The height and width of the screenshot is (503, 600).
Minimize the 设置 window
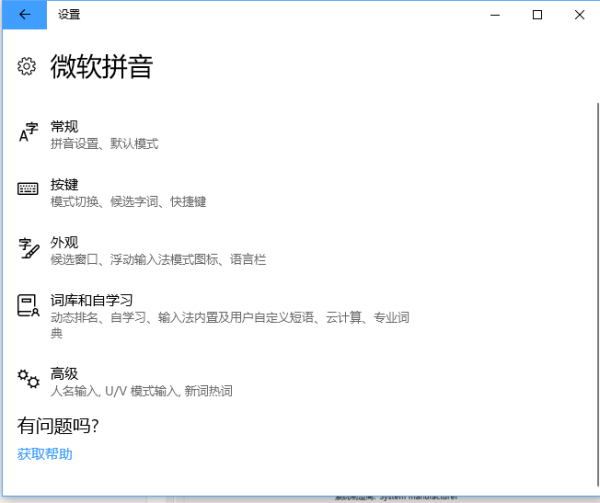[495, 15]
